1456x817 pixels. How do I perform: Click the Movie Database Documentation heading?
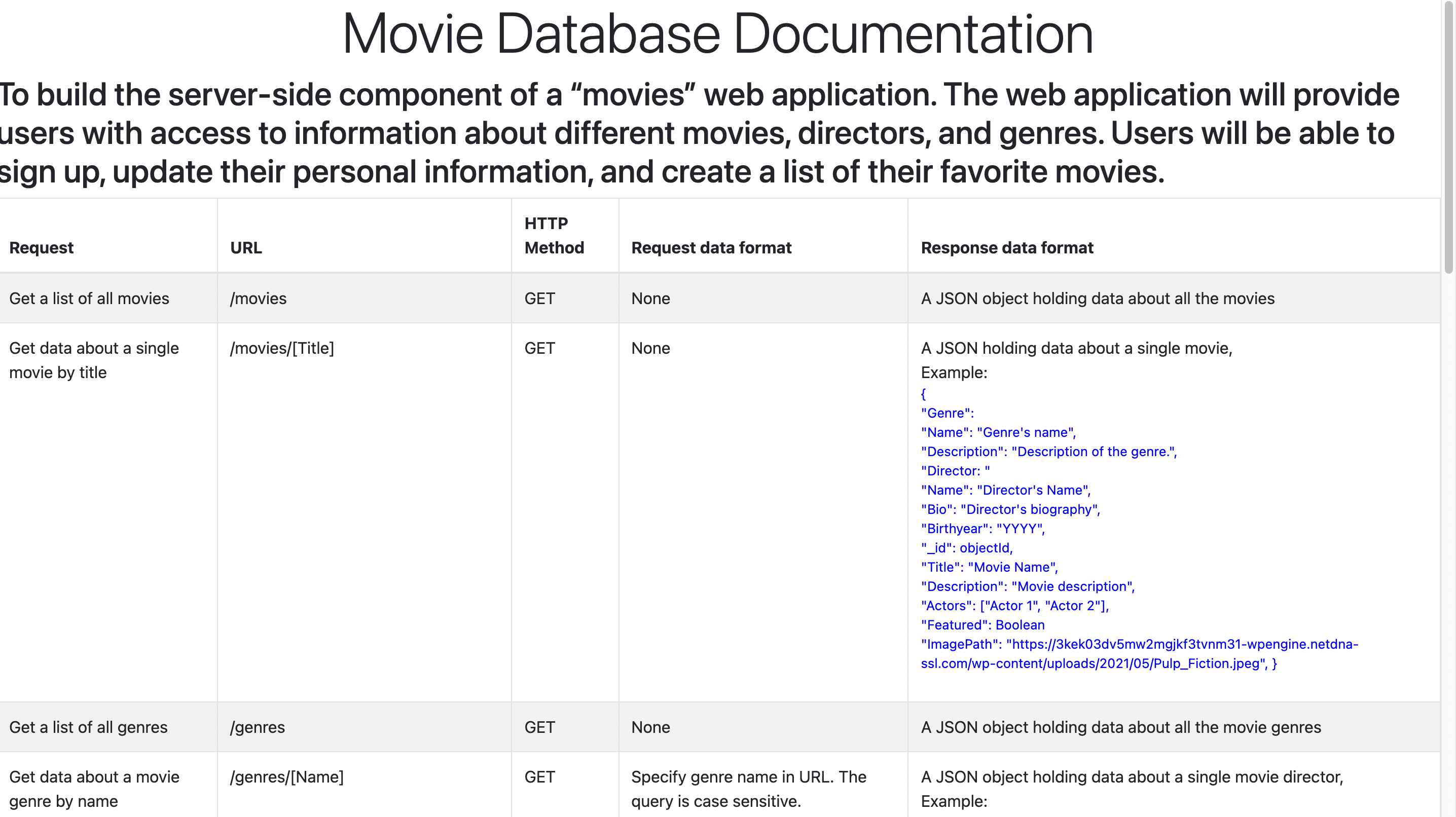(717, 34)
